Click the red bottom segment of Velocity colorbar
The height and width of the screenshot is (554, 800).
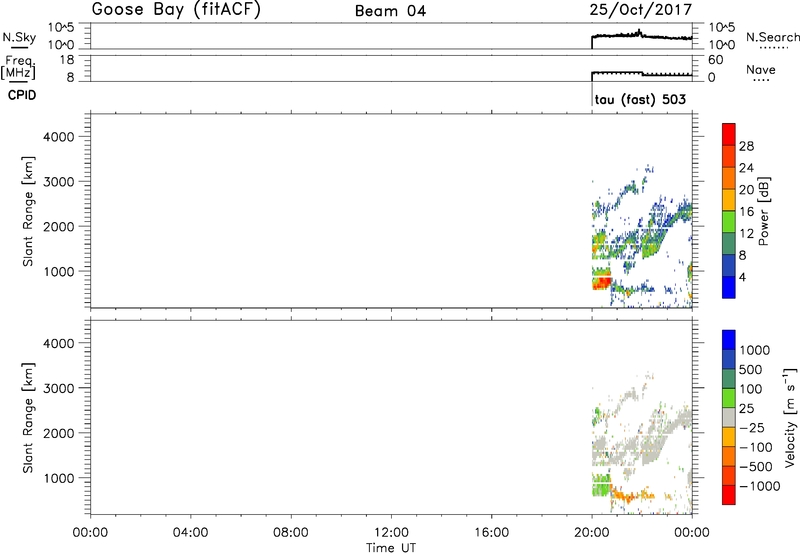[x=729, y=495]
